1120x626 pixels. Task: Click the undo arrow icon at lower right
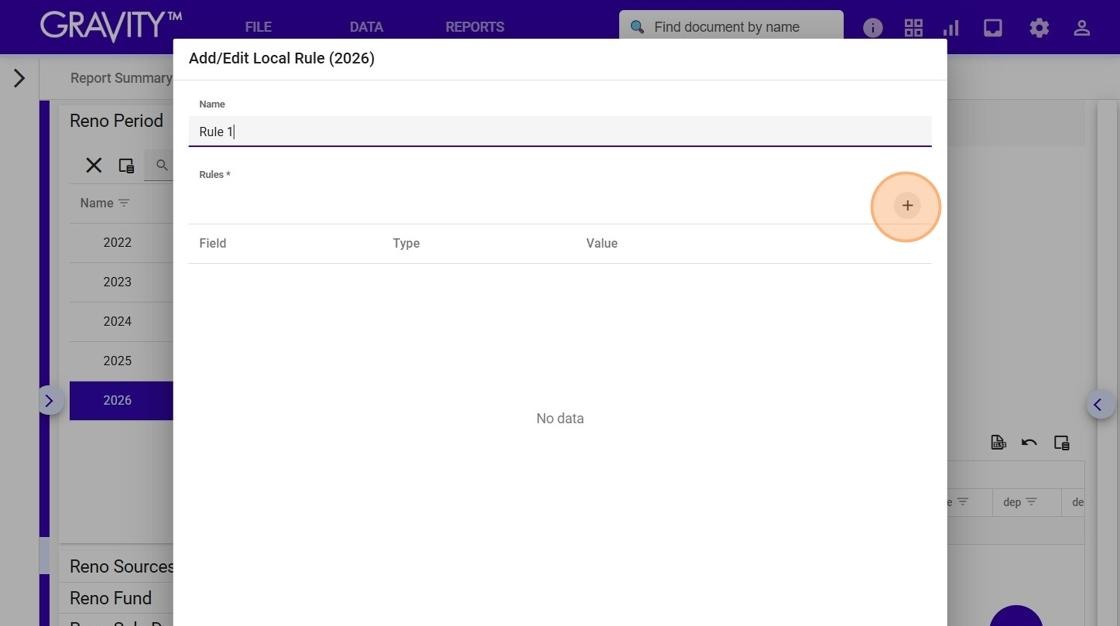pyautogui.click(x=1029, y=442)
